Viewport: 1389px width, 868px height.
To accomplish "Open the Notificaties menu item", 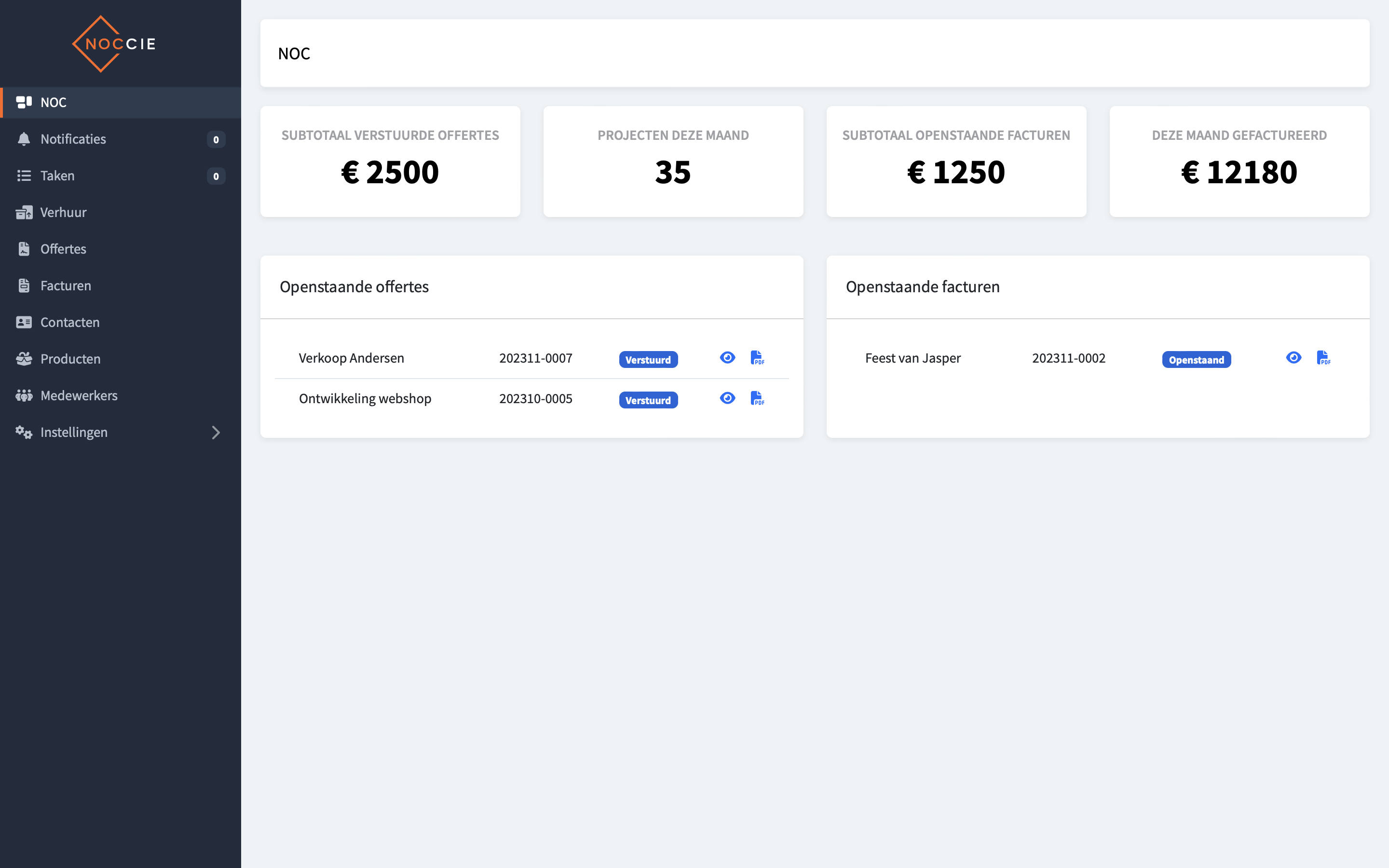I will (x=121, y=139).
